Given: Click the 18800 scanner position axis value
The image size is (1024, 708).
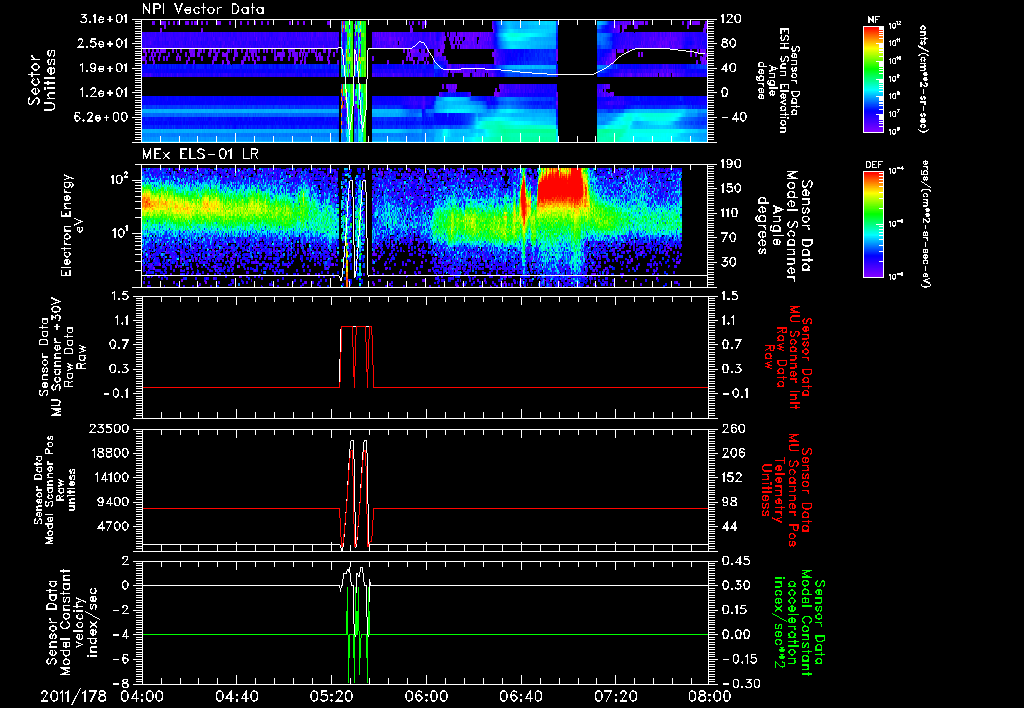Looking at the screenshot, I should (x=109, y=453).
